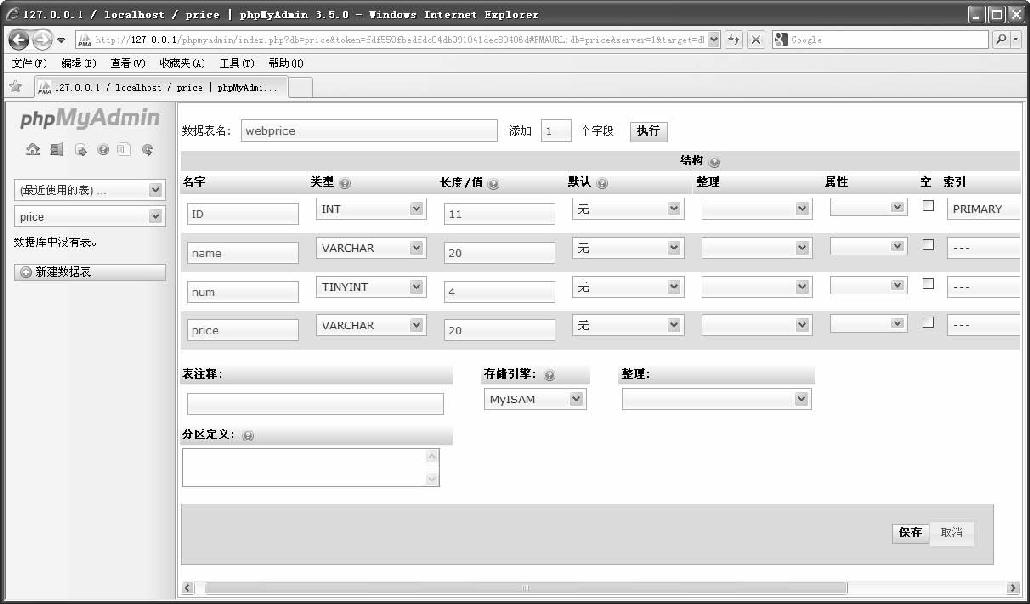Open the 文件 menu
1030x604 pixels.
coord(29,63)
